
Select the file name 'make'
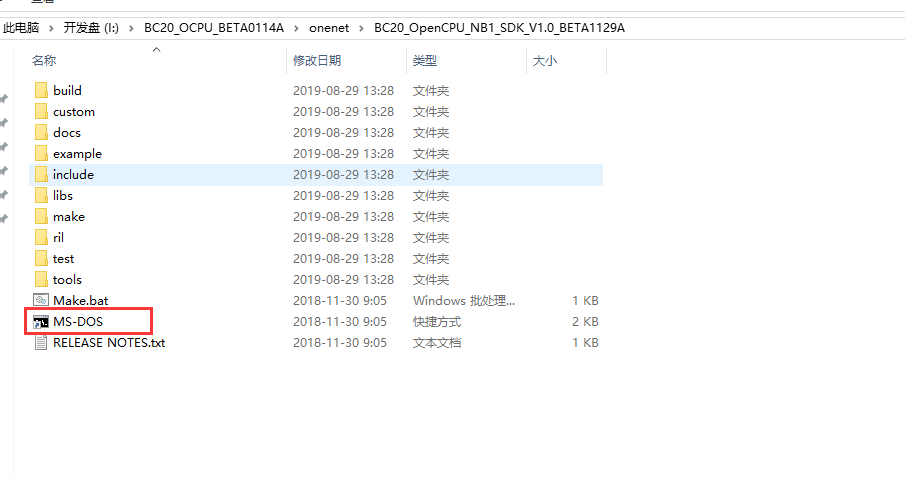tap(69, 217)
